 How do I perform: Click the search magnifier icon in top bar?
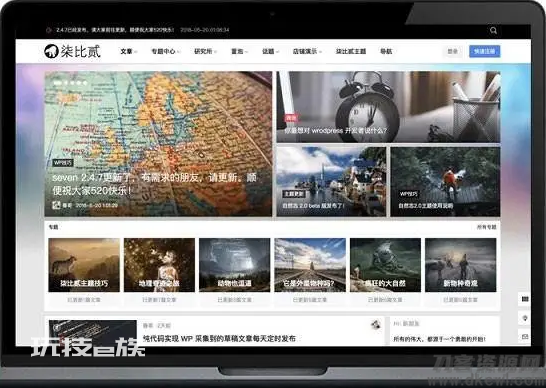click(493, 30)
